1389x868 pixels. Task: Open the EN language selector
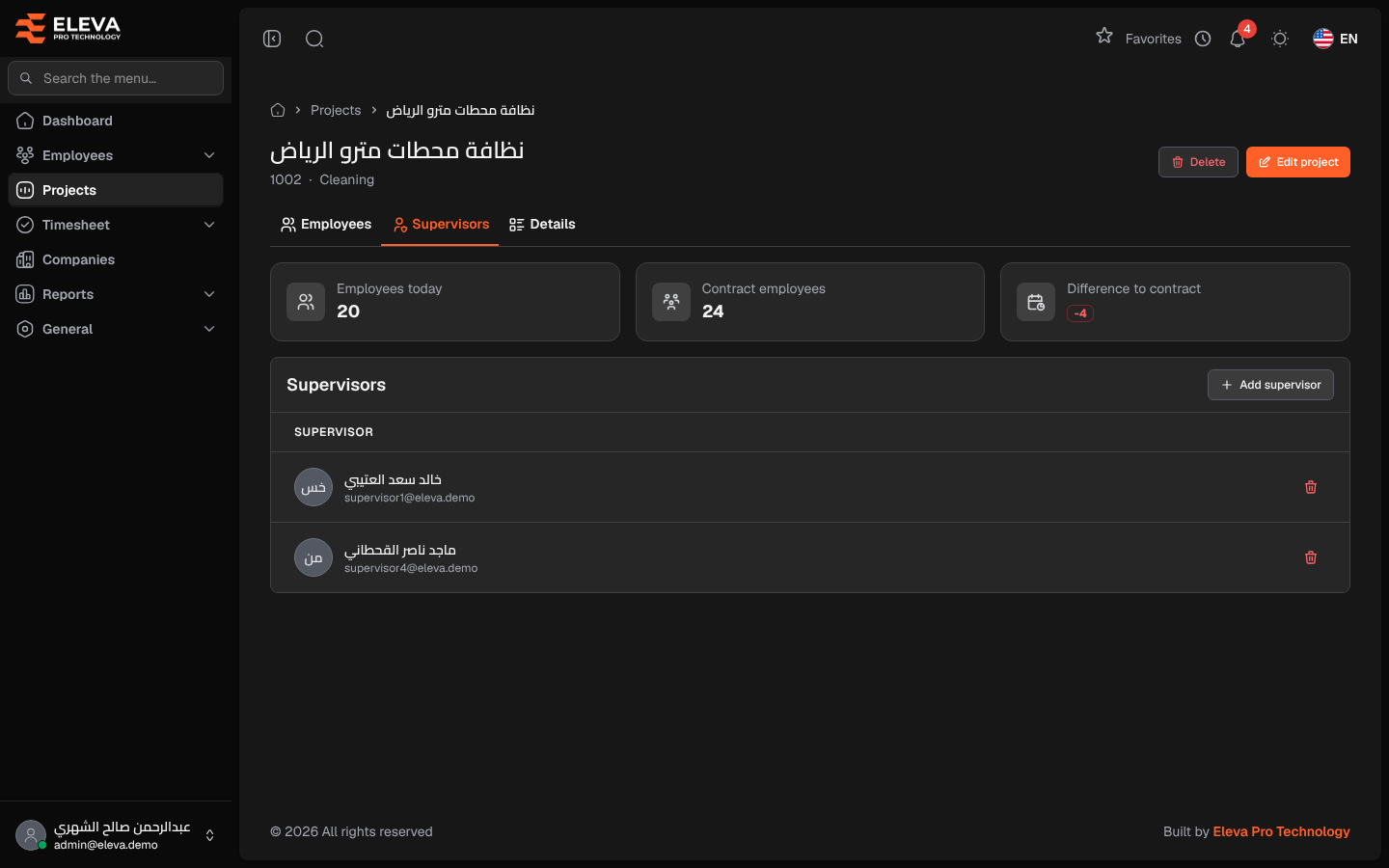pos(1335,39)
